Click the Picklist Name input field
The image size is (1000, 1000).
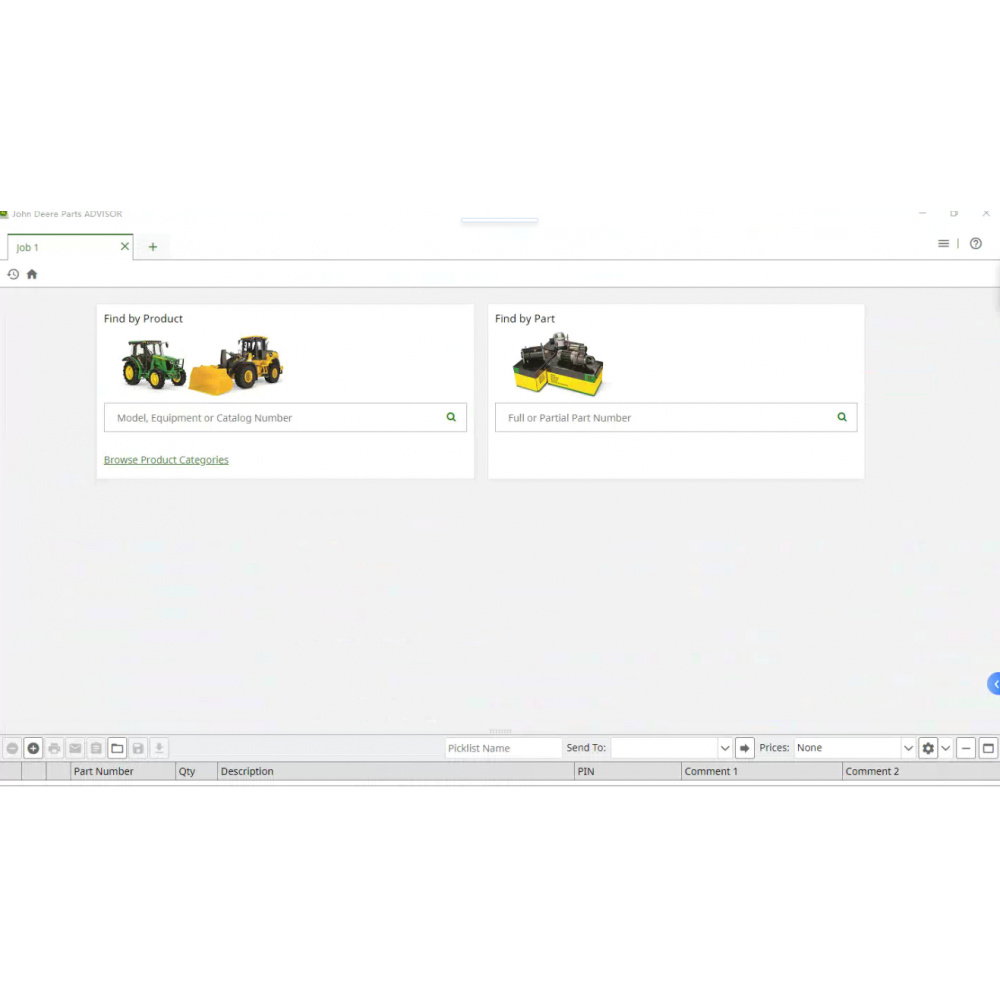(x=503, y=748)
